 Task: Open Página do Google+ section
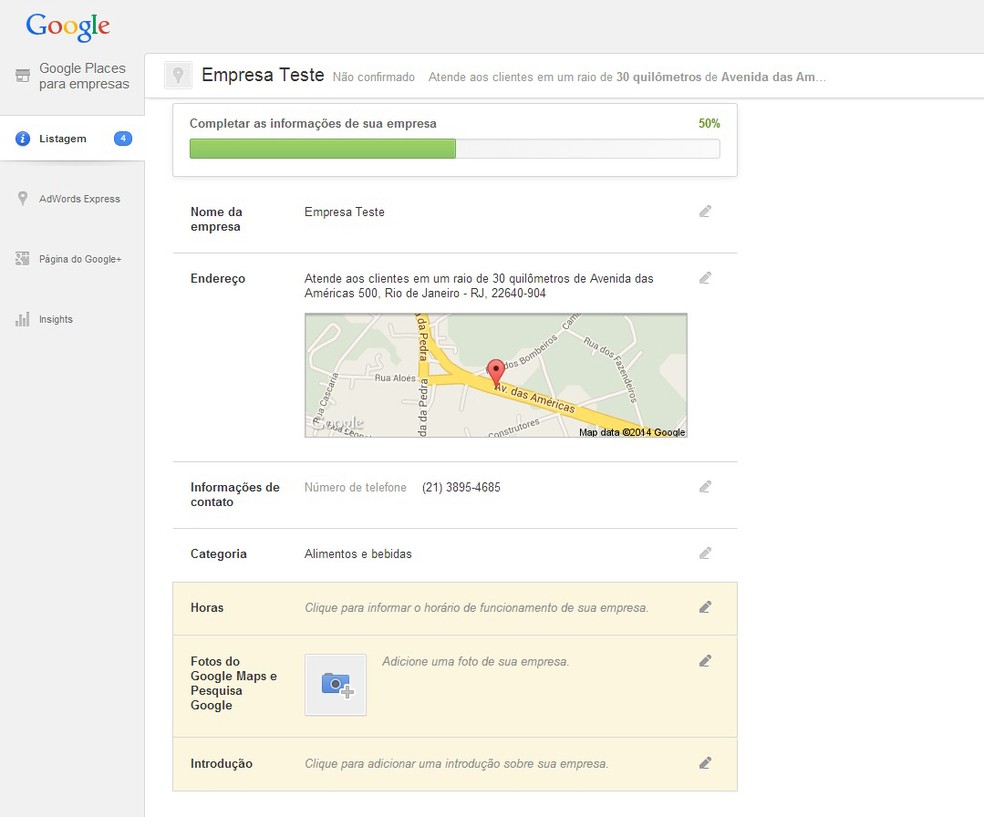point(80,259)
